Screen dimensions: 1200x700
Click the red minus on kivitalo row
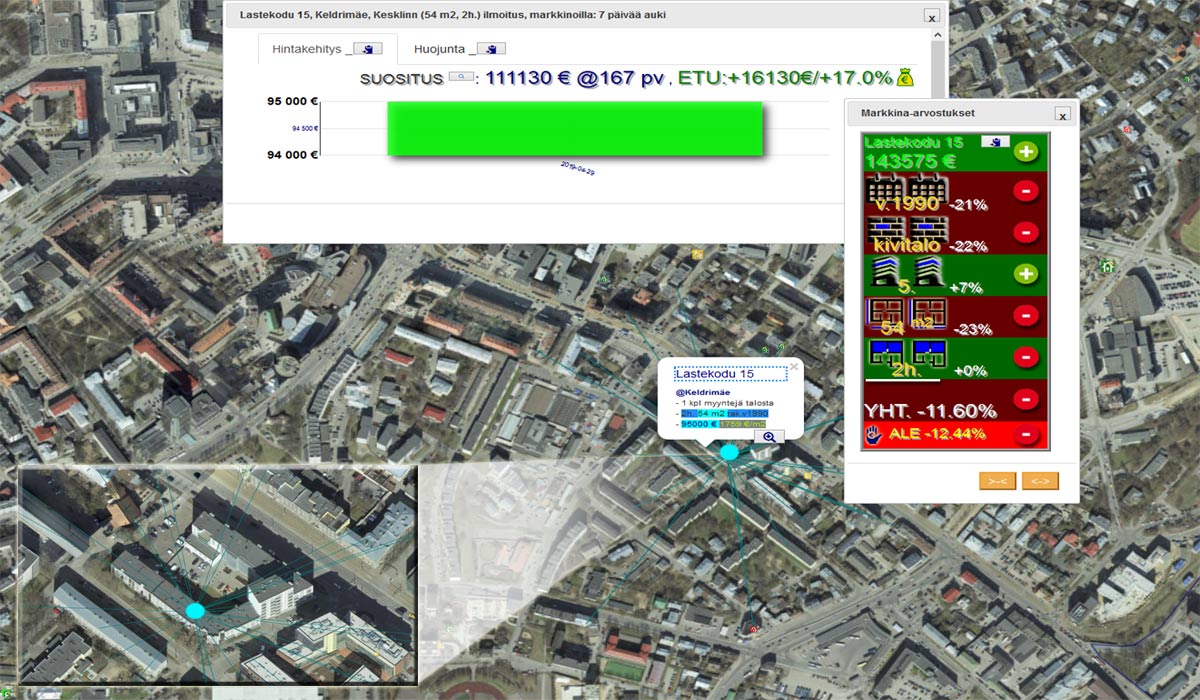[x=1026, y=232]
